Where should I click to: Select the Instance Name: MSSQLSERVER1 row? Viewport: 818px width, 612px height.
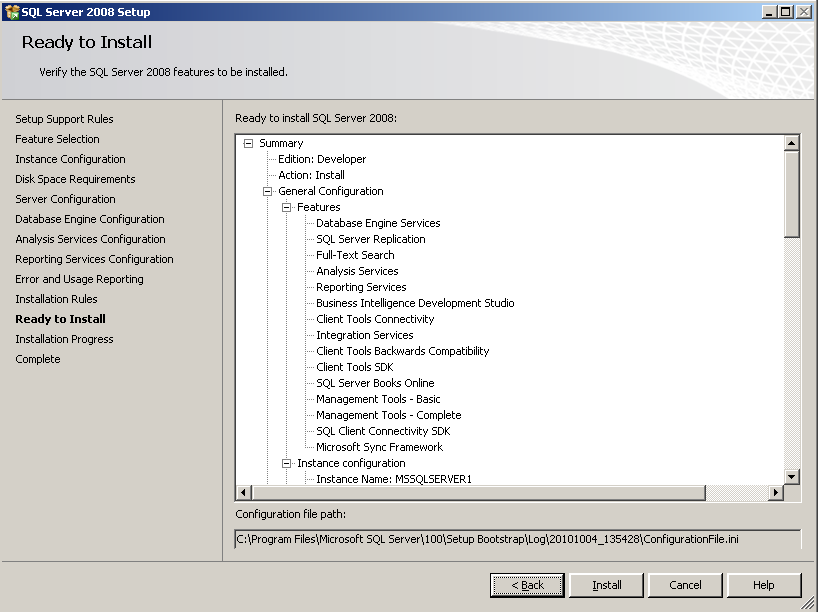394,479
